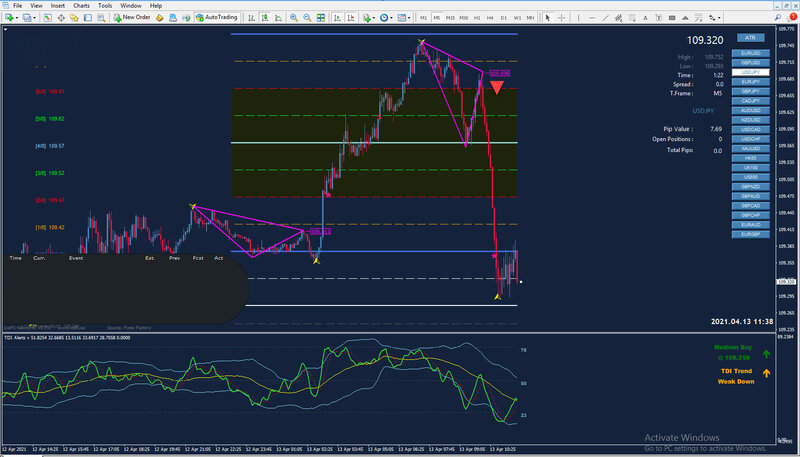Select the M30 timeframe
Viewport: 800px width, 457px height.
click(x=464, y=18)
